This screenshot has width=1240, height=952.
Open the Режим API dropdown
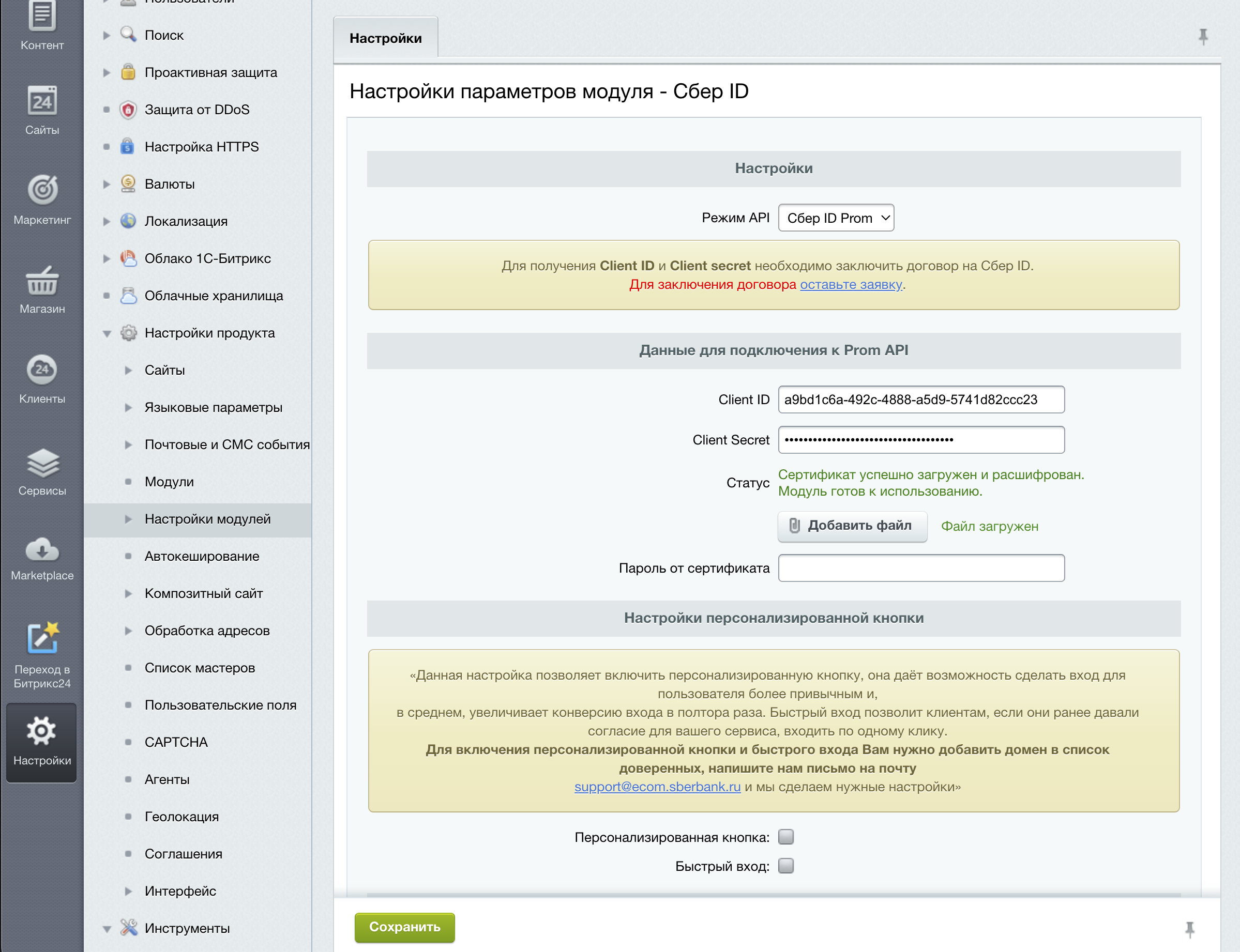click(836, 218)
